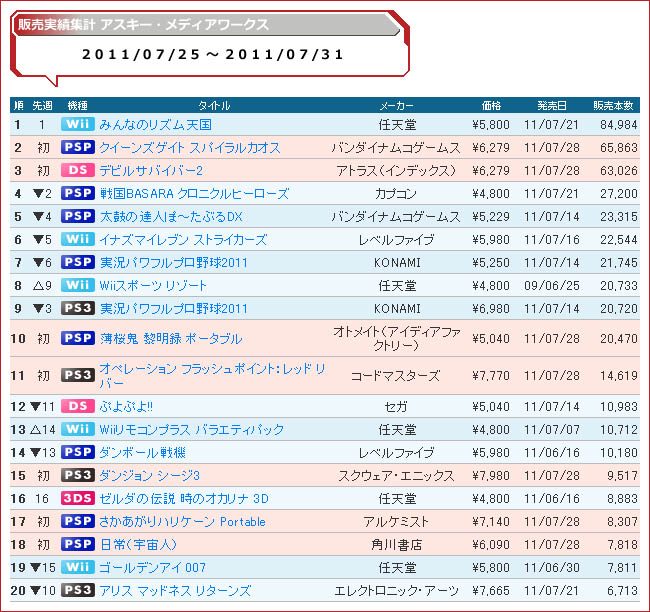Open the ぷよぷよ!! title link
650x612 pixels.
[126, 406]
